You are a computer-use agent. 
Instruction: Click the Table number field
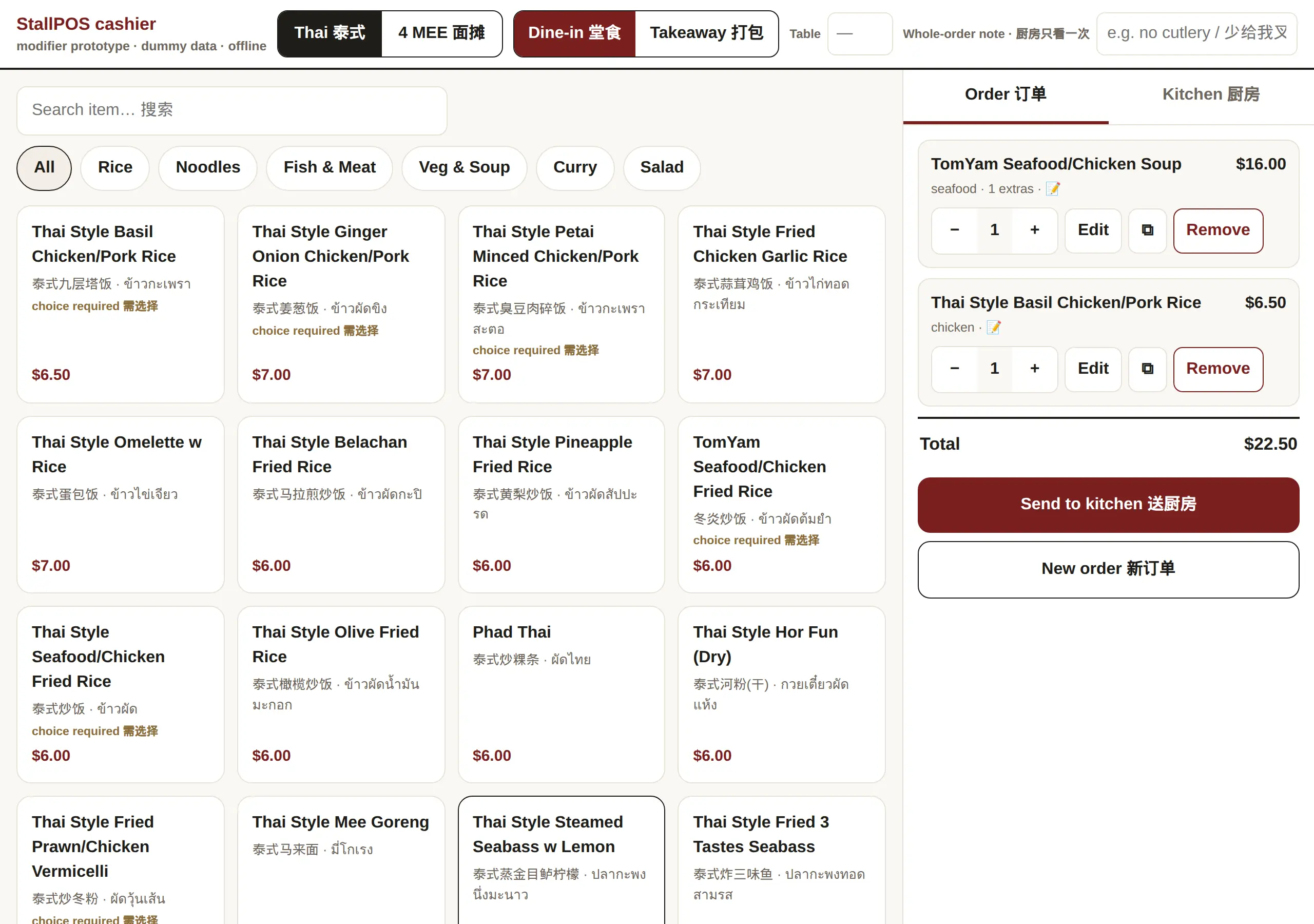(x=860, y=34)
